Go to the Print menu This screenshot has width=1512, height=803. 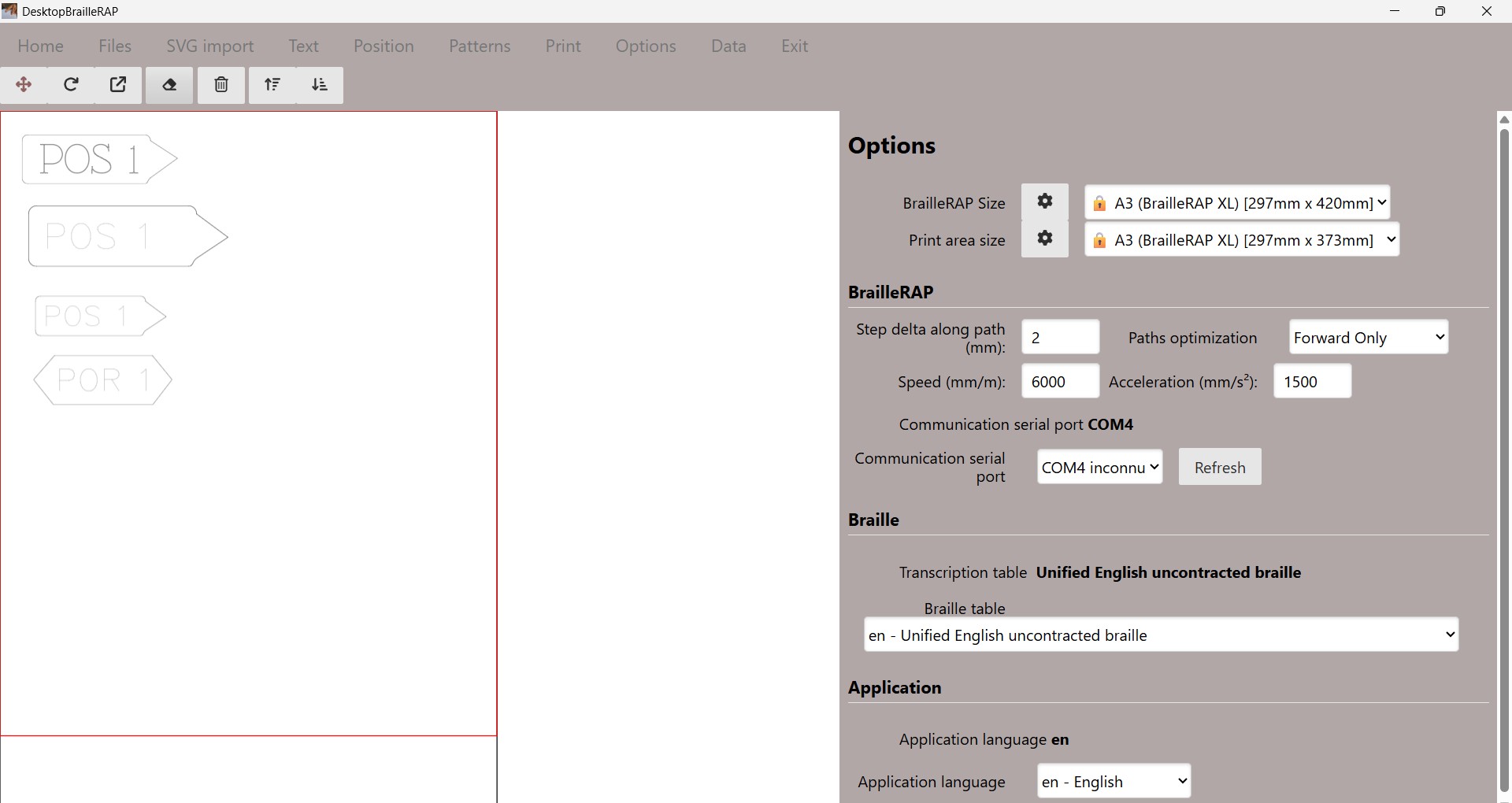coord(563,46)
